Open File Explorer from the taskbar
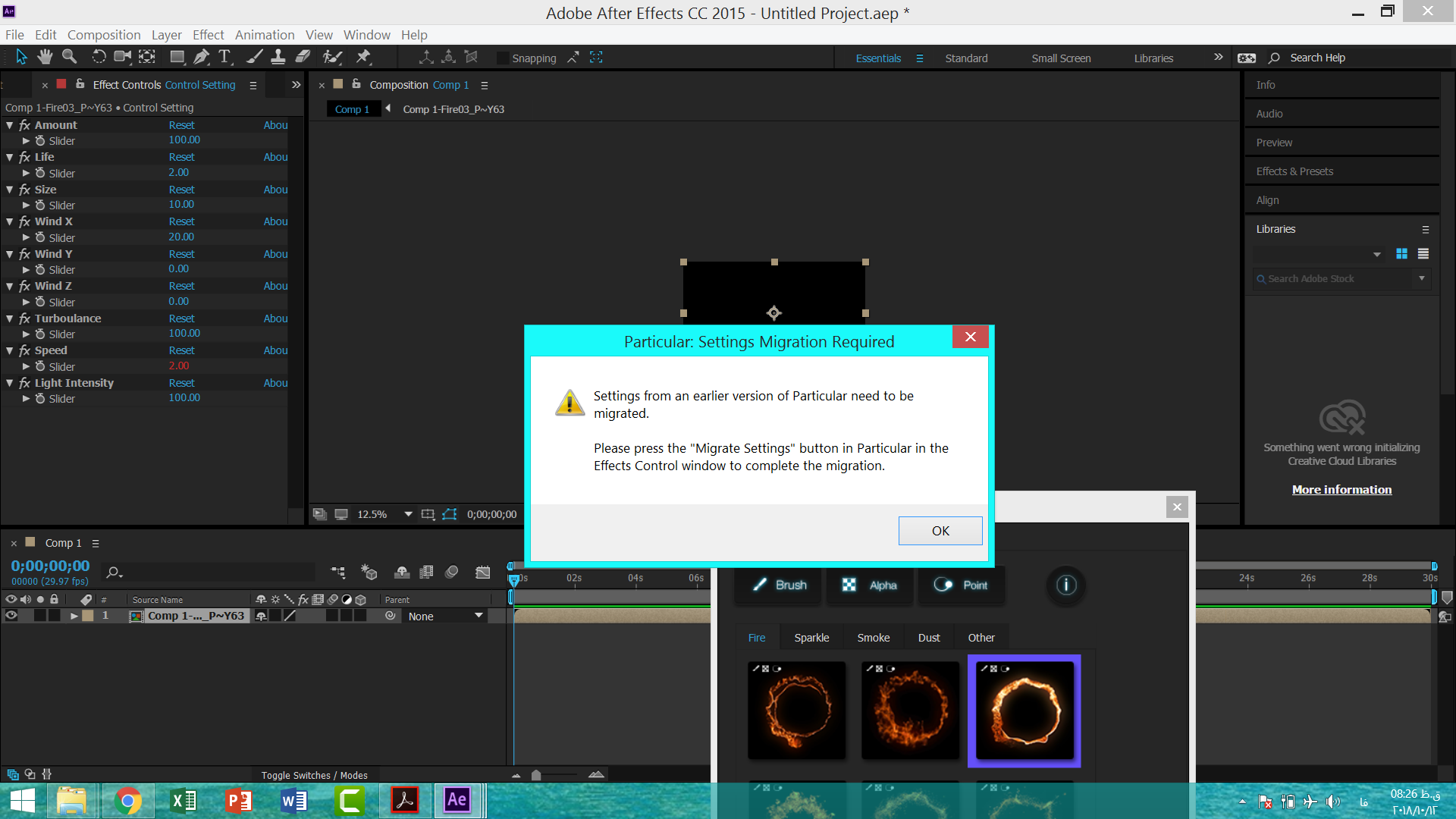1456x819 pixels. (72, 801)
